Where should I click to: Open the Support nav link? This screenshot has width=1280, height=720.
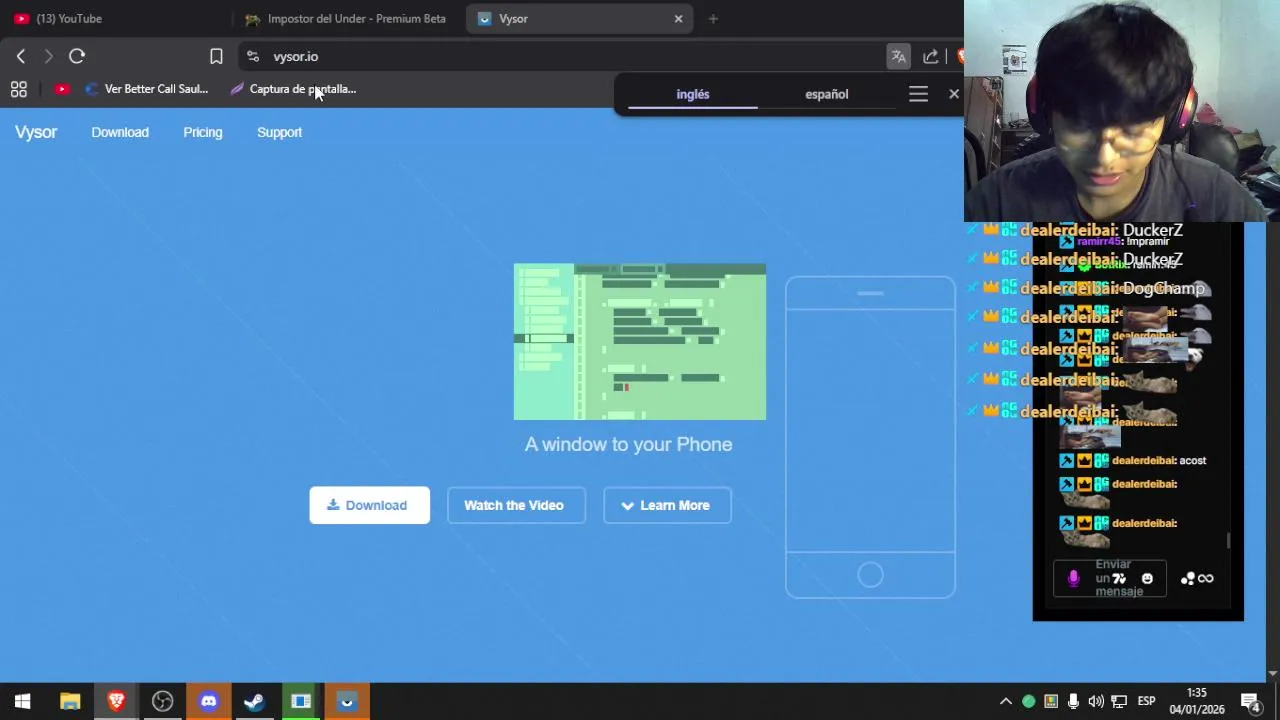coord(279,132)
